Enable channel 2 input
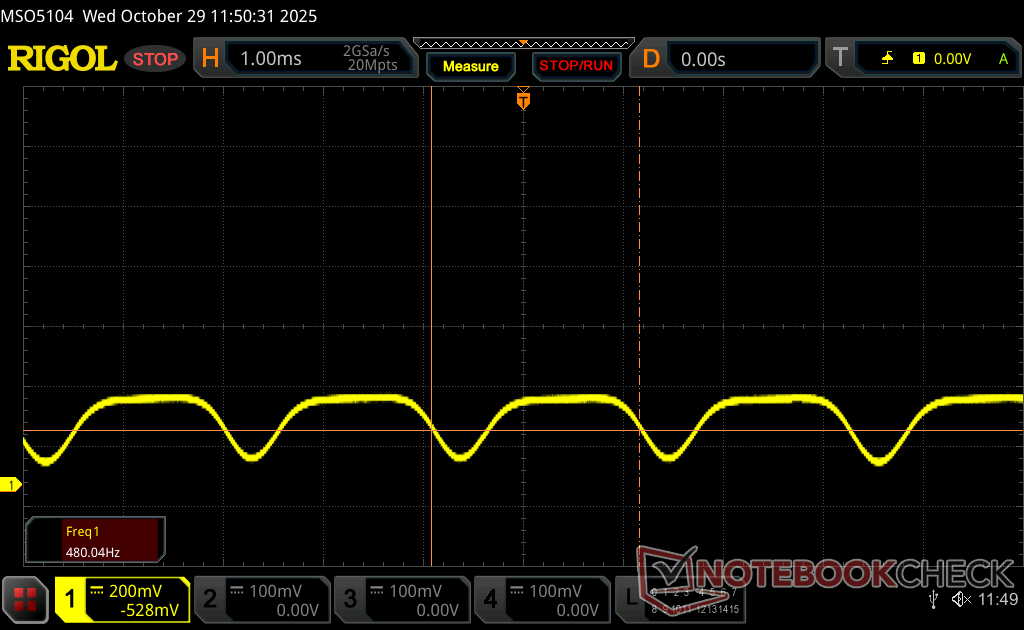 (261, 600)
